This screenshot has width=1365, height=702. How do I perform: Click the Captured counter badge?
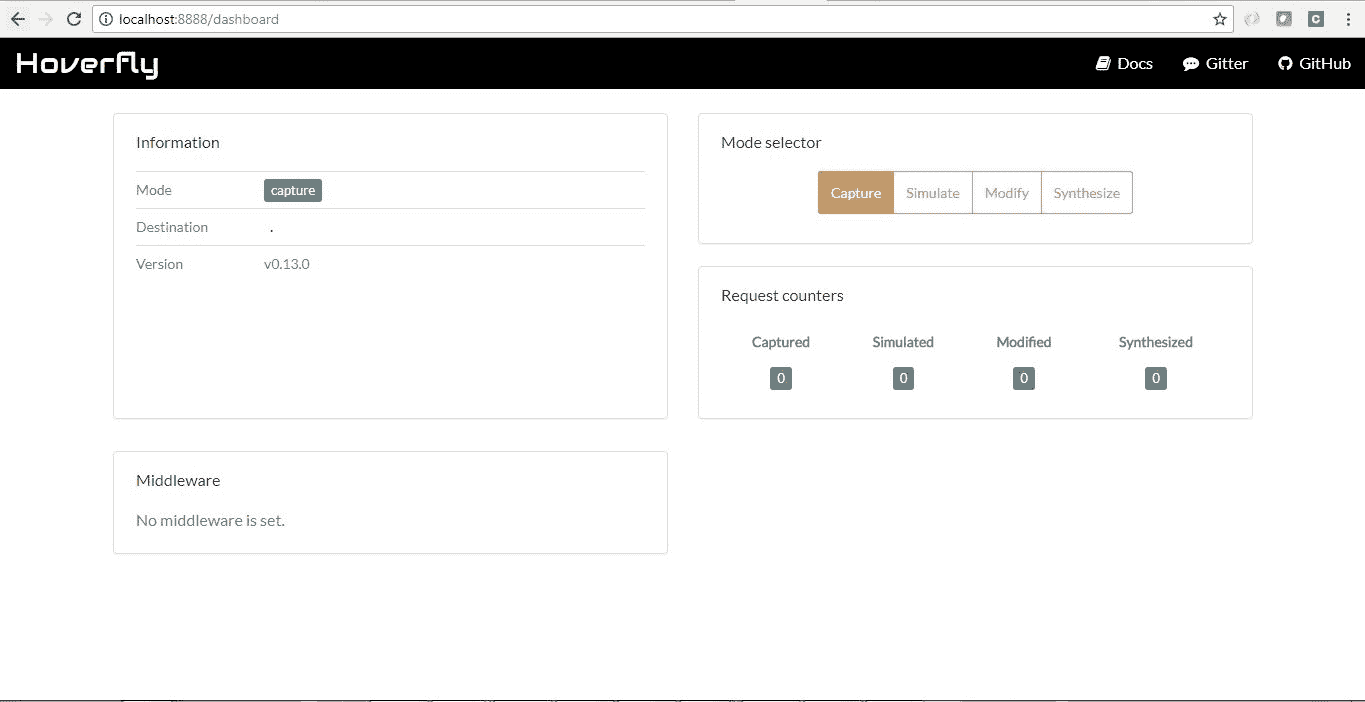point(781,378)
